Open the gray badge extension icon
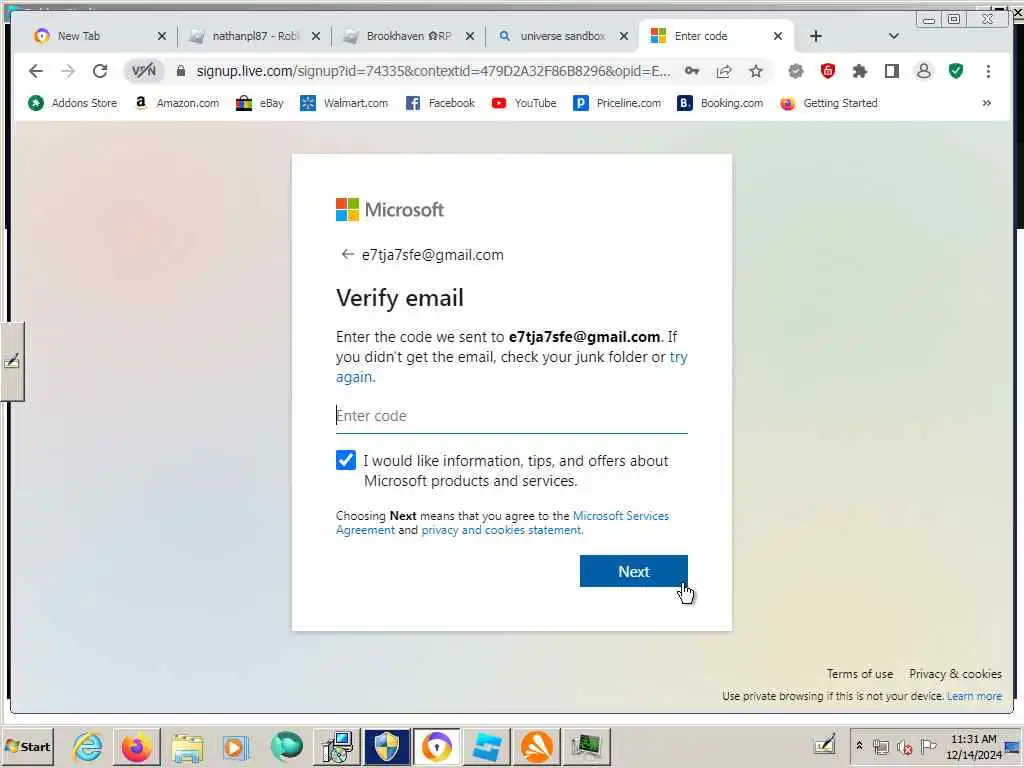Screen dimensions: 1024x768 [x=795, y=71]
